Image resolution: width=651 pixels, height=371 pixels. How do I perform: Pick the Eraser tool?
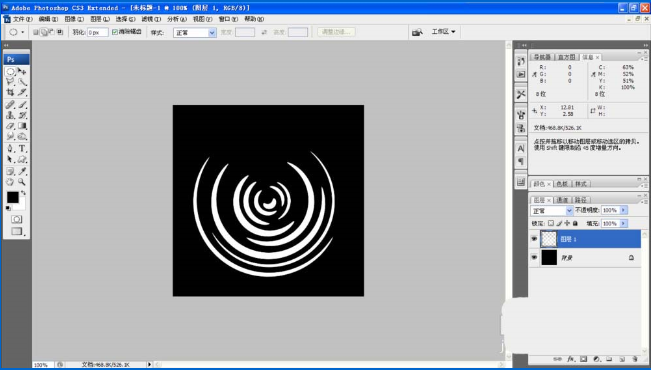[x=10, y=126]
